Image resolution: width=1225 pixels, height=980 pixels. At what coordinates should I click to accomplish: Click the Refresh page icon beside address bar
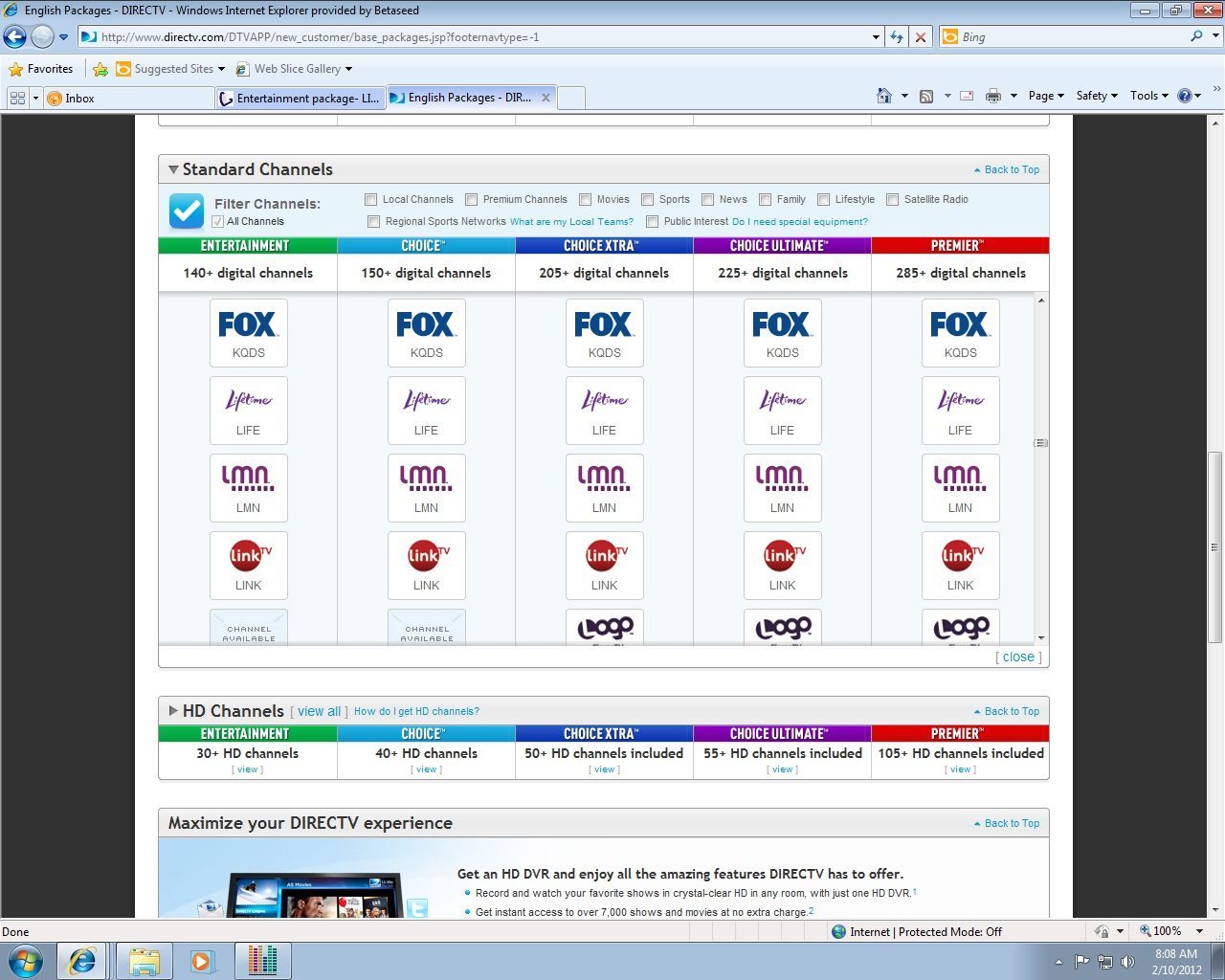tap(897, 37)
